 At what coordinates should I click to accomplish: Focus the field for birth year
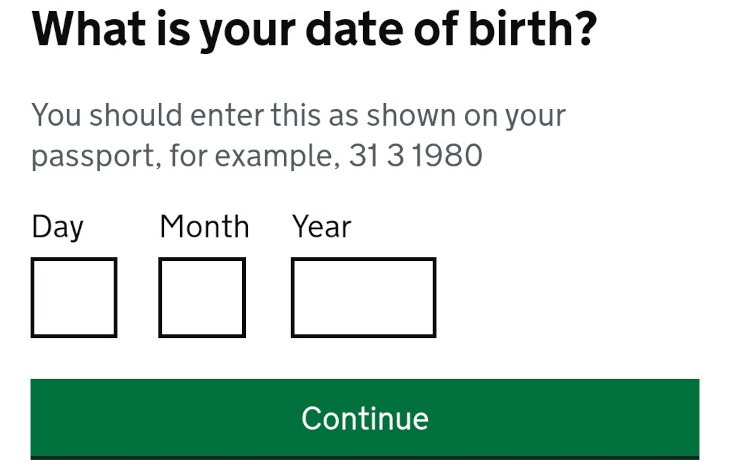[363, 297]
